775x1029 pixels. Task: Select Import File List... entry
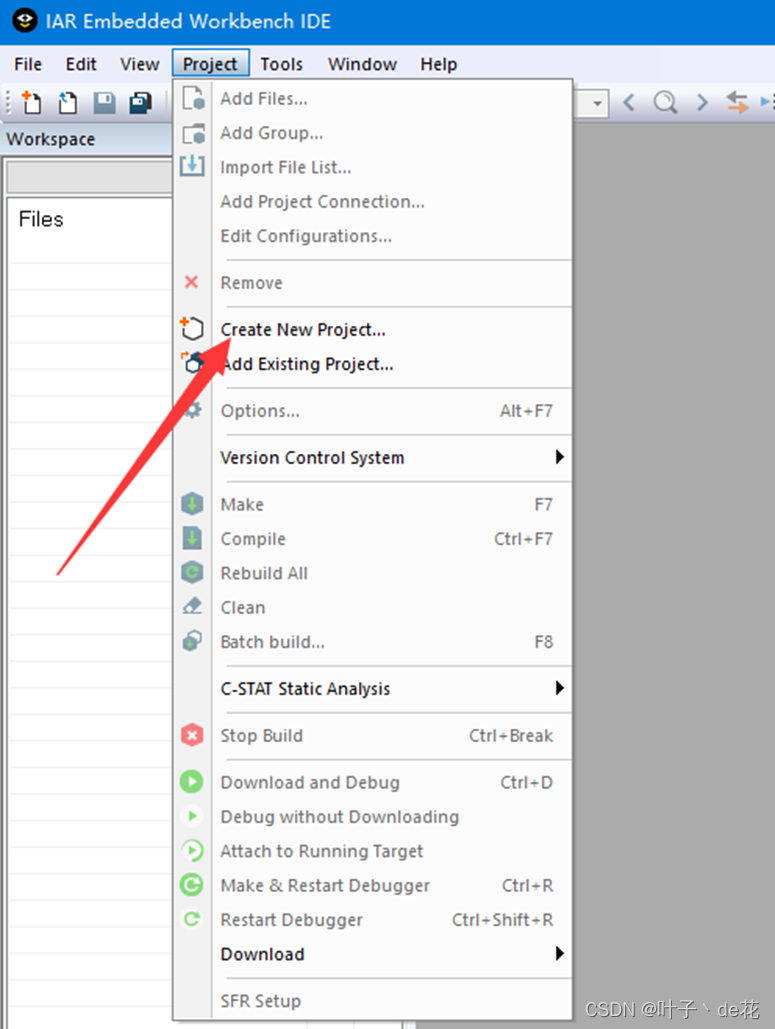373,167
